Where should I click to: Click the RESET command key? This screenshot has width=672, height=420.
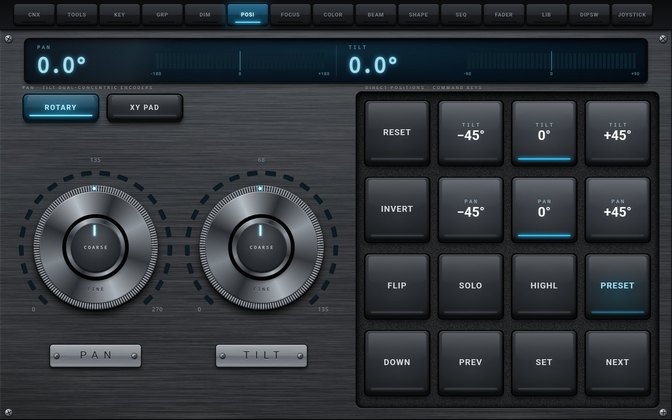tap(397, 133)
